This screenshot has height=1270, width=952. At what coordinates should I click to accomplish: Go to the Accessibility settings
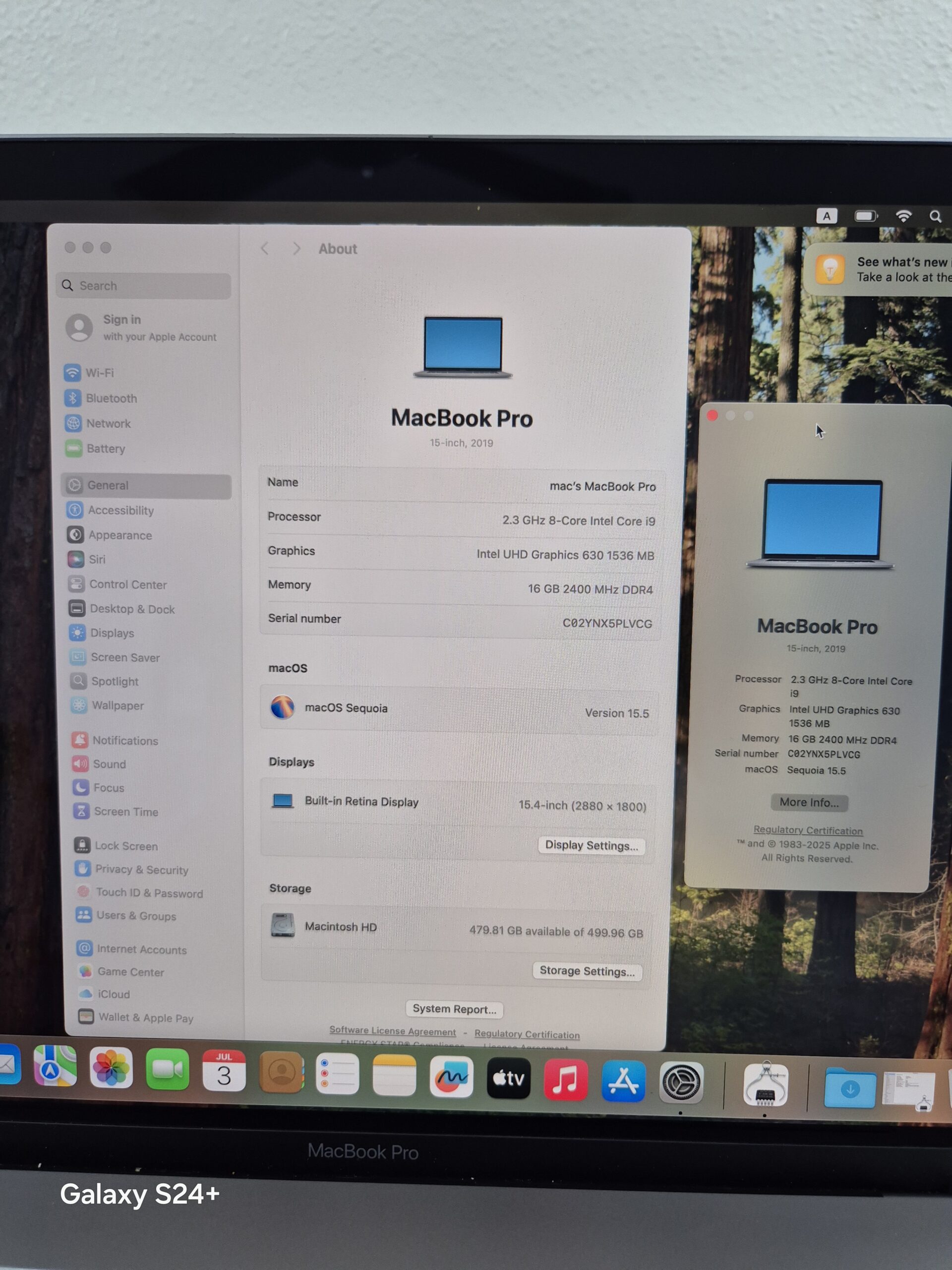click(120, 510)
